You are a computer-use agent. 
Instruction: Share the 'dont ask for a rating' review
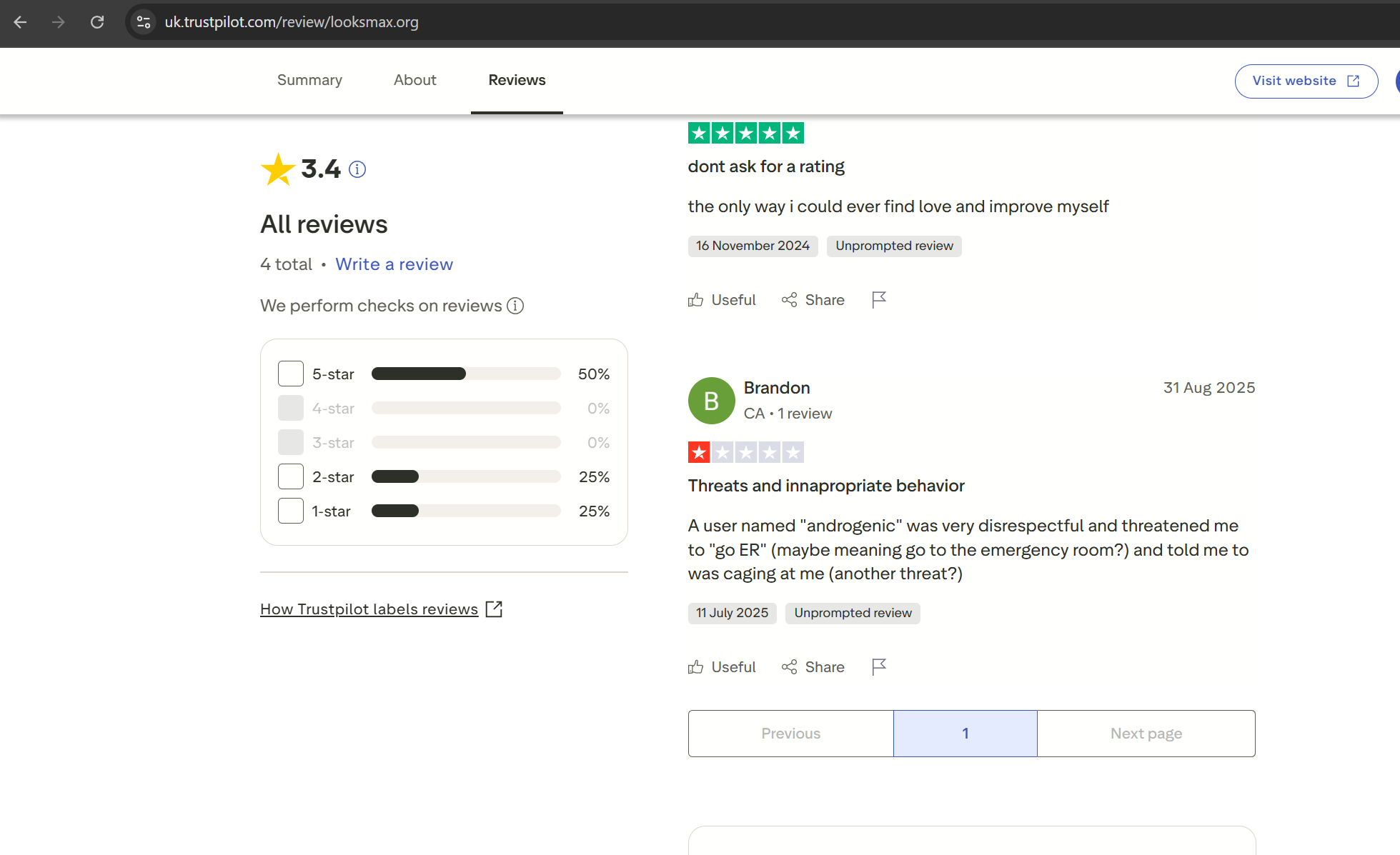[813, 299]
